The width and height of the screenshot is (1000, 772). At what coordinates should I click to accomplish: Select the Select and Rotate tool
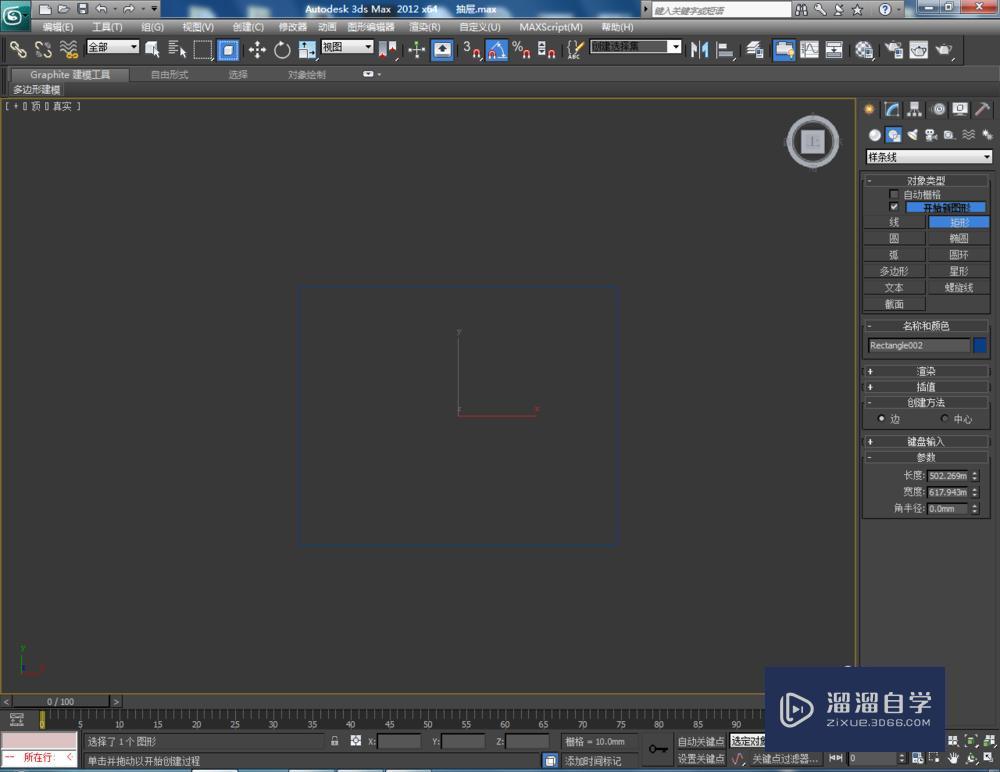280,50
